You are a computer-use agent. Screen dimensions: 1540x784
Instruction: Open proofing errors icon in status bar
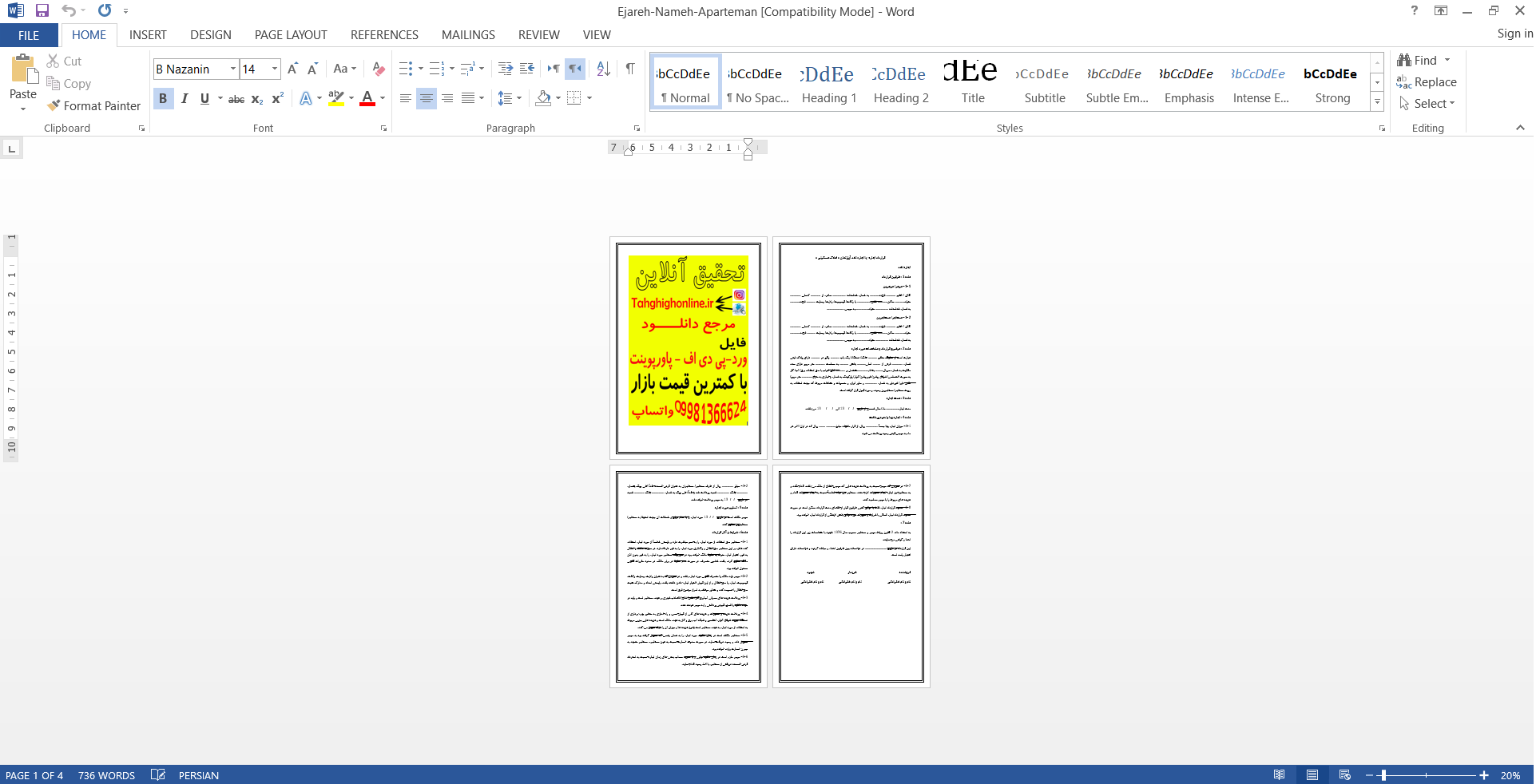(158, 774)
